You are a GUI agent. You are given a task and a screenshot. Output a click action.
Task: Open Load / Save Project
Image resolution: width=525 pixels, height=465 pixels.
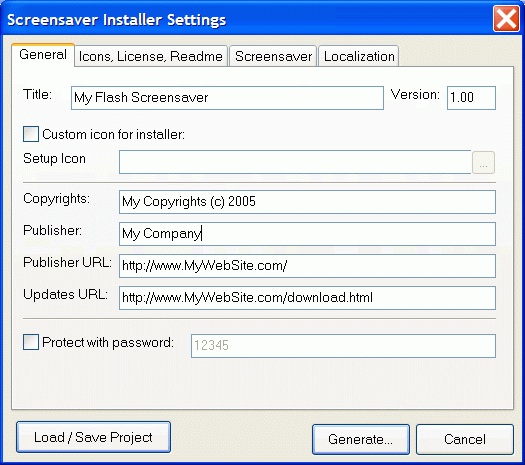point(93,437)
